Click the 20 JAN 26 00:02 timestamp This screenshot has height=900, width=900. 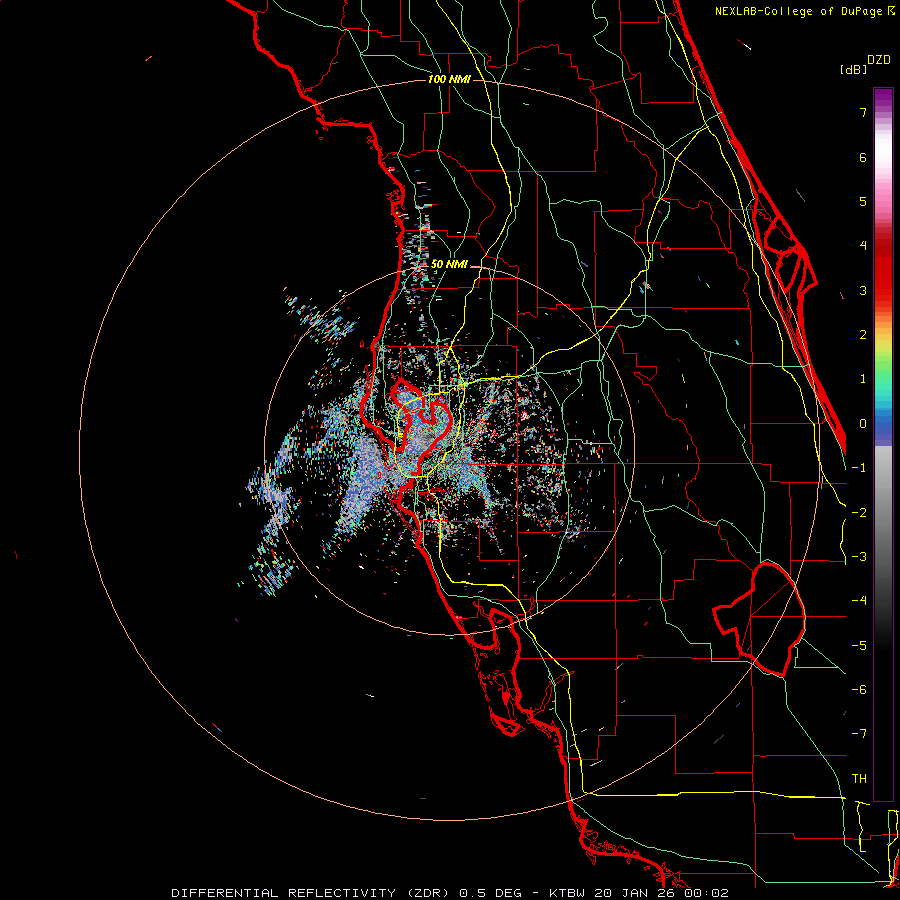pos(661,893)
